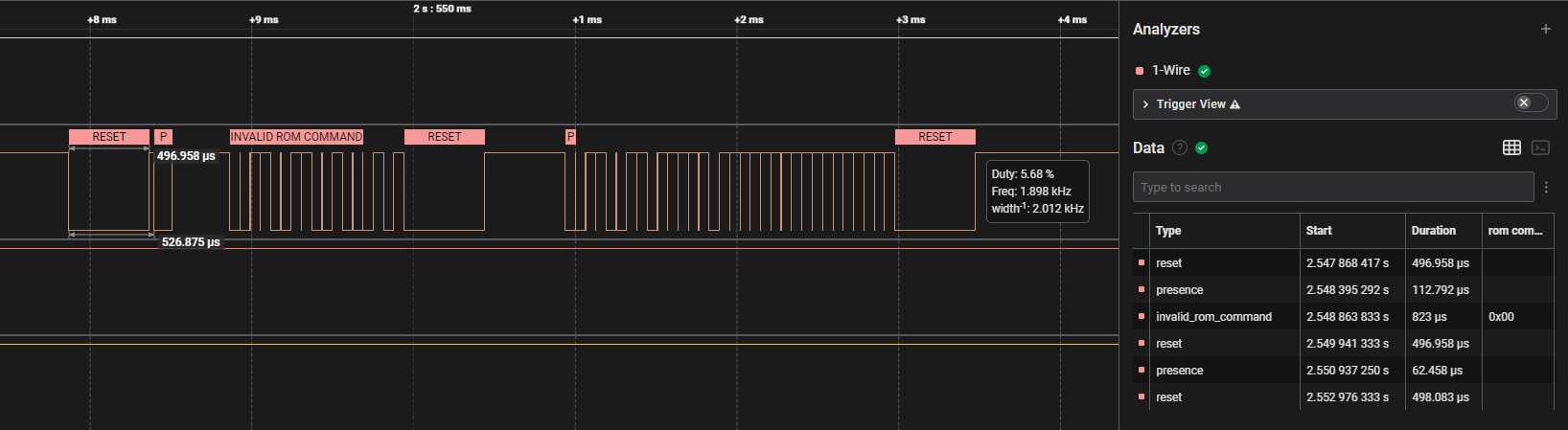Open the data search options three-dot menu
The height and width of the screenshot is (430, 1568).
click(x=1546, y=188)
